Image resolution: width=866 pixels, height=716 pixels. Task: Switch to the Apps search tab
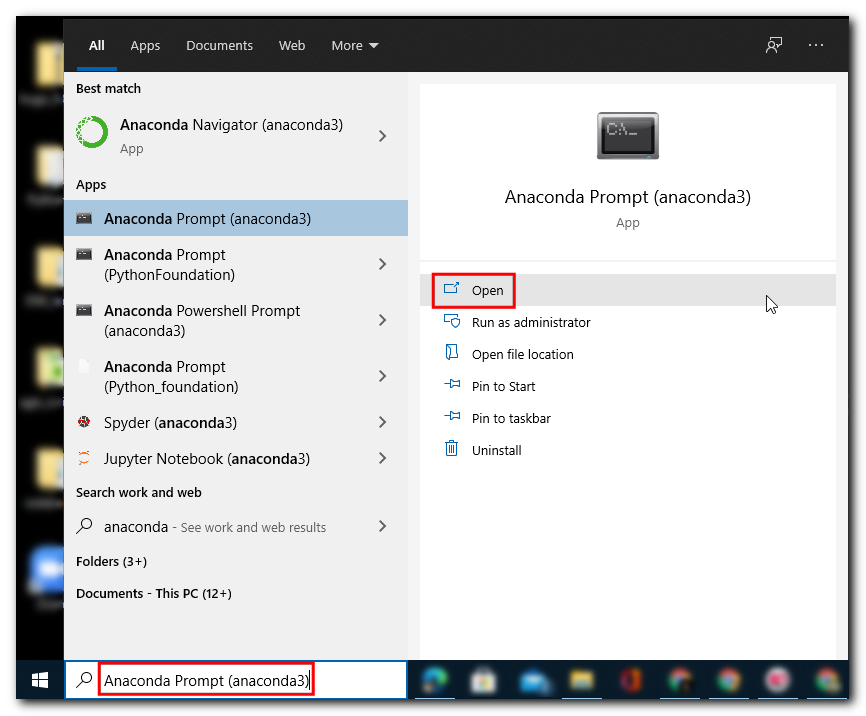[145, 45]
